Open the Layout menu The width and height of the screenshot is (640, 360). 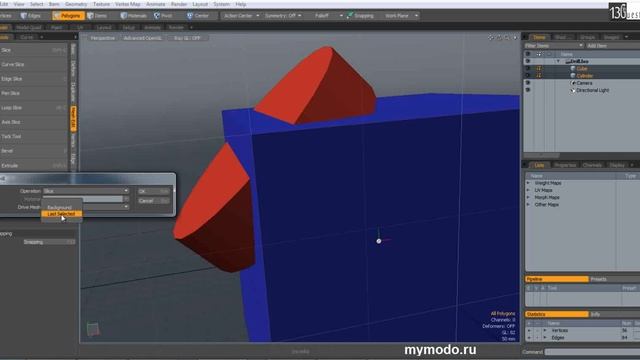click(200, 4)
